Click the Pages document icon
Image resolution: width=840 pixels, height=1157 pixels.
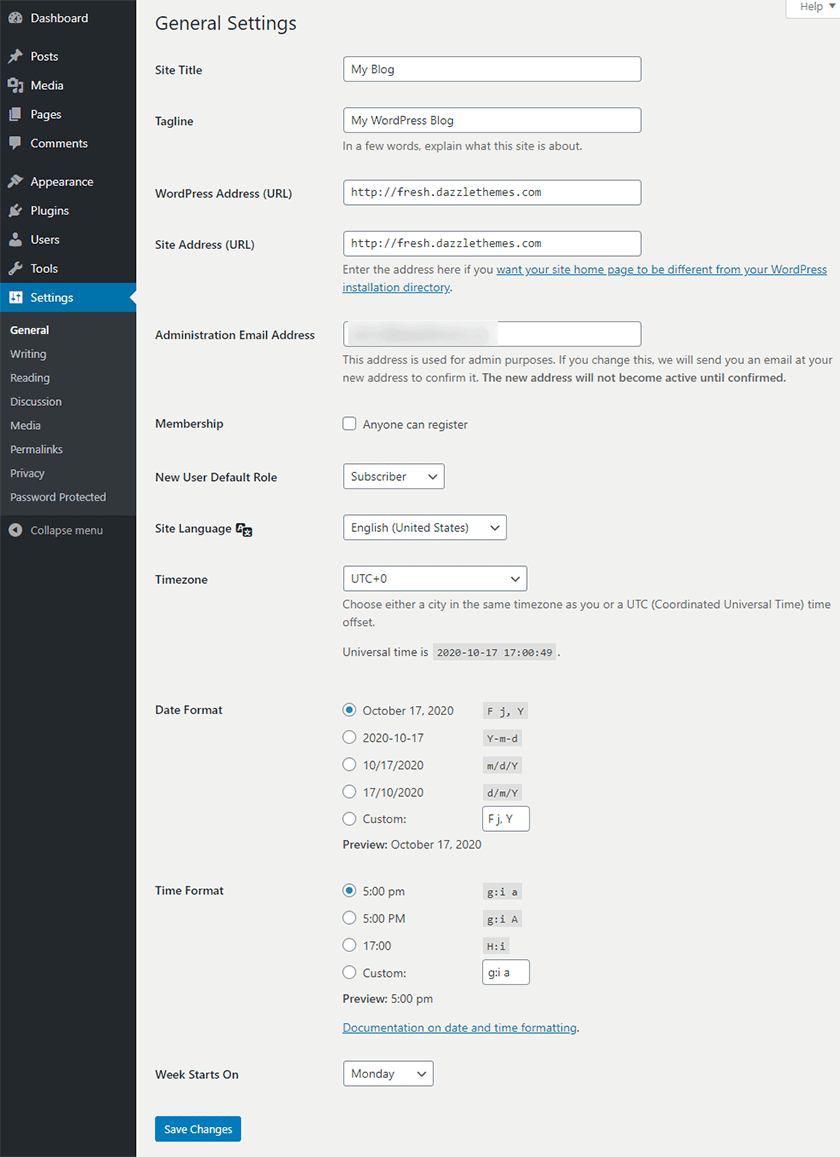coord(16,114)
